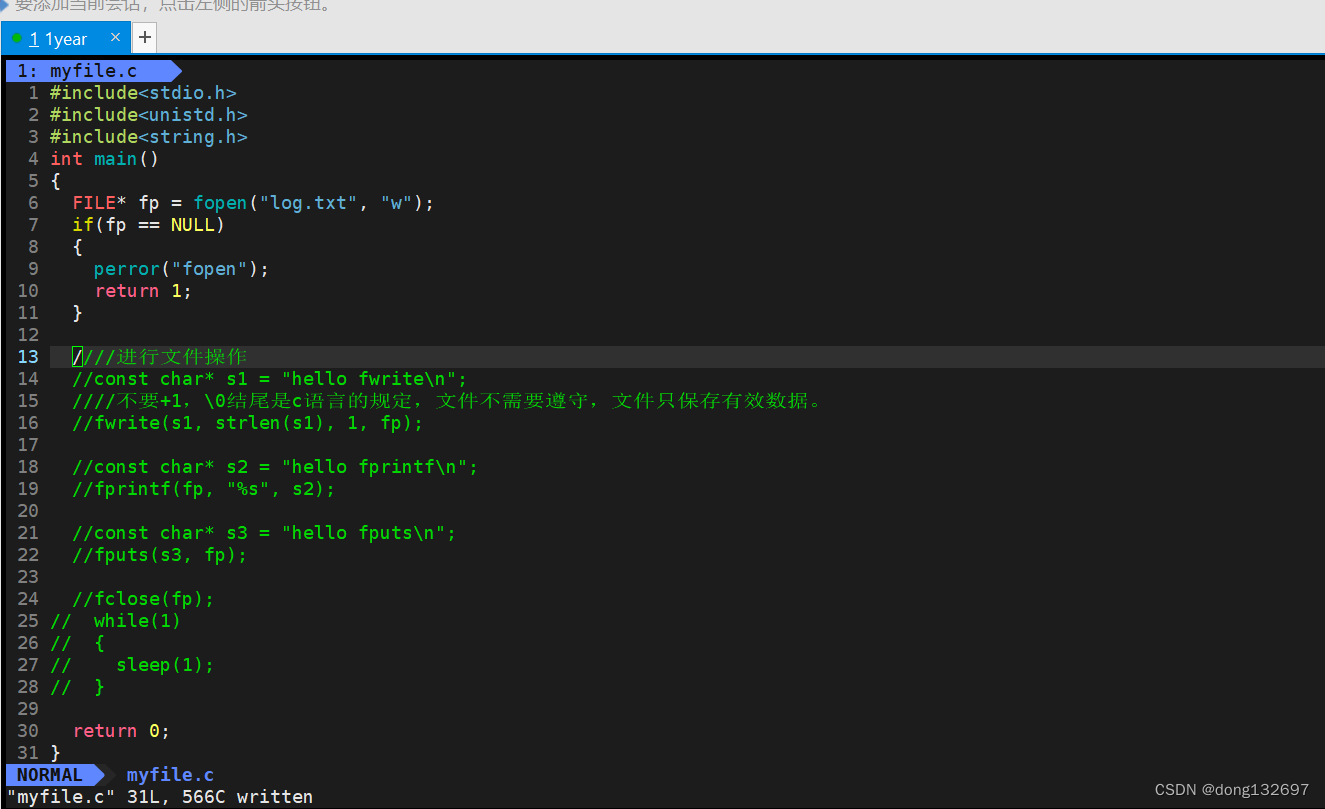Click the commented while(1) line
The height and width of the screenshot is (809, 1325).
115,621
